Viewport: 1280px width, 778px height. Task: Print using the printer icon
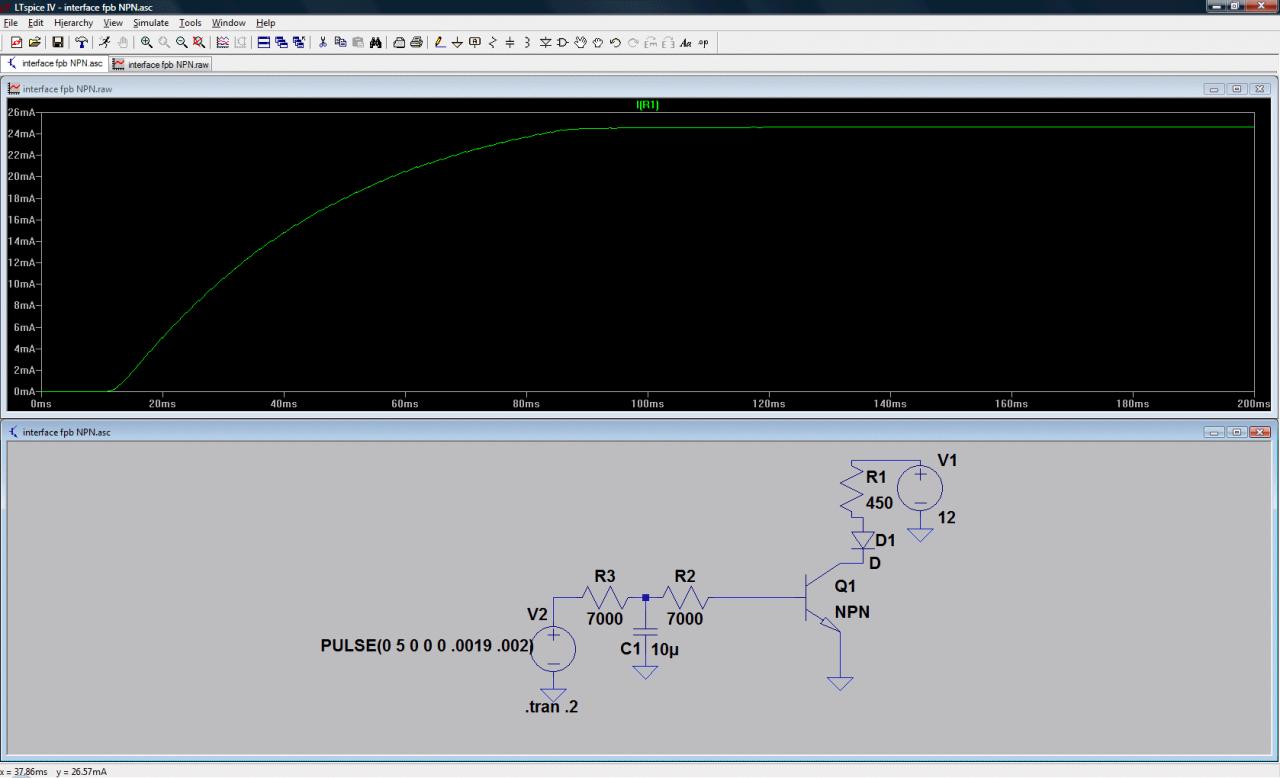tap(416, 42)
